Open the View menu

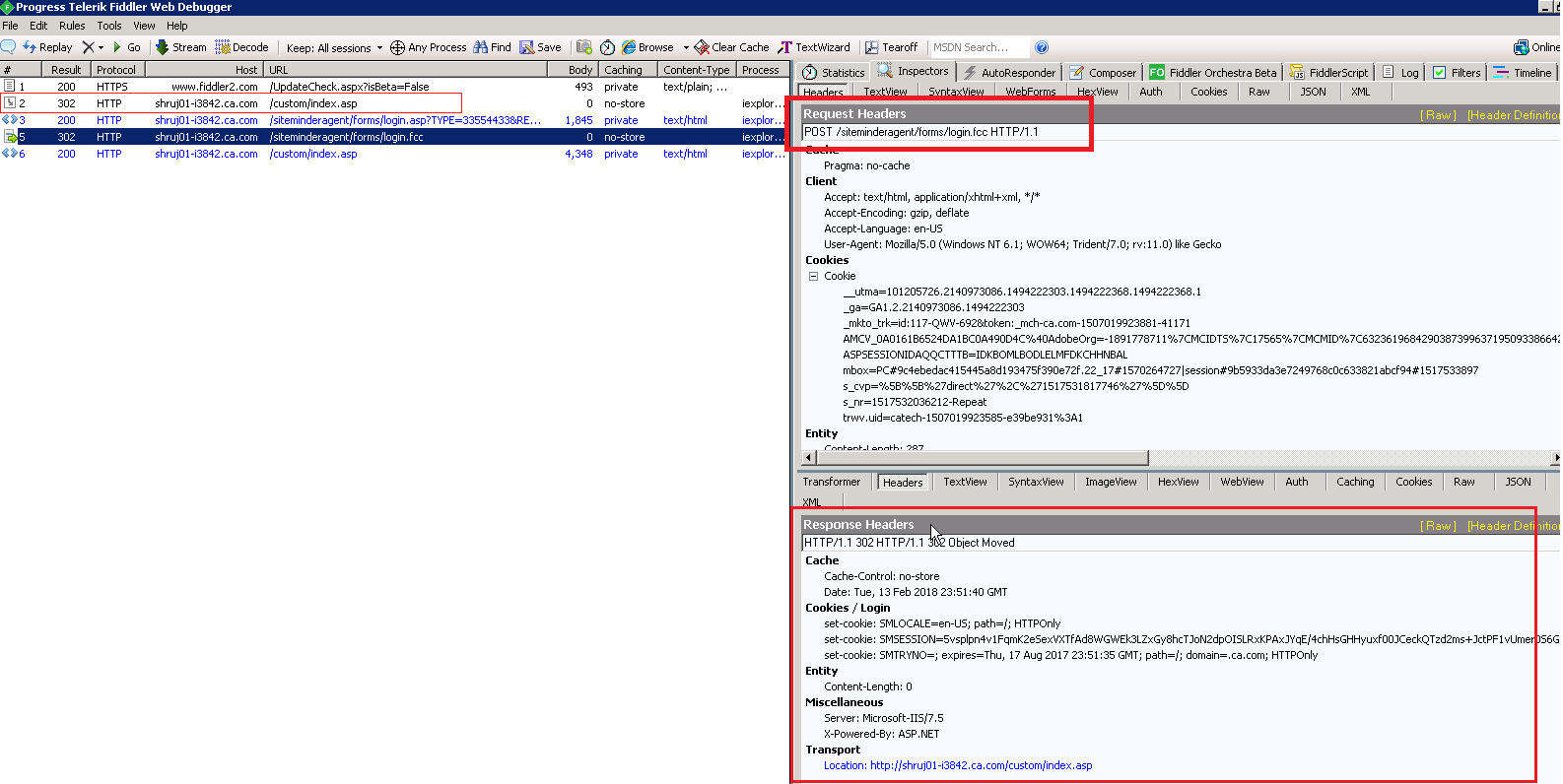(x=144, y=26)
